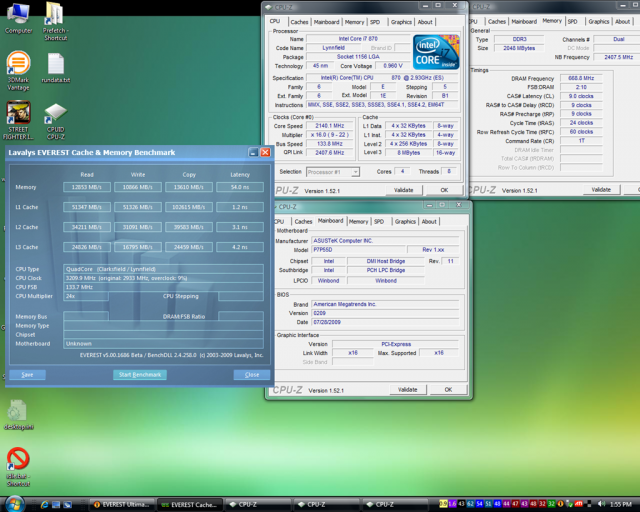
Task: Click Validate in CPU-Z mainboard window
Action: pos(408,390)
